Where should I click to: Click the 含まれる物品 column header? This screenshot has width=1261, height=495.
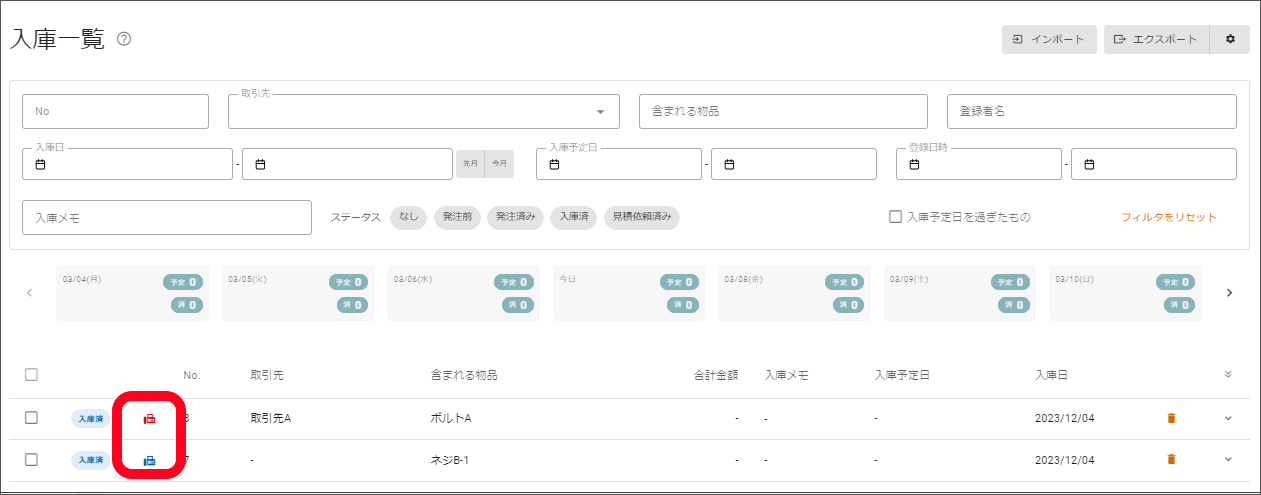(x=464, y=375)
